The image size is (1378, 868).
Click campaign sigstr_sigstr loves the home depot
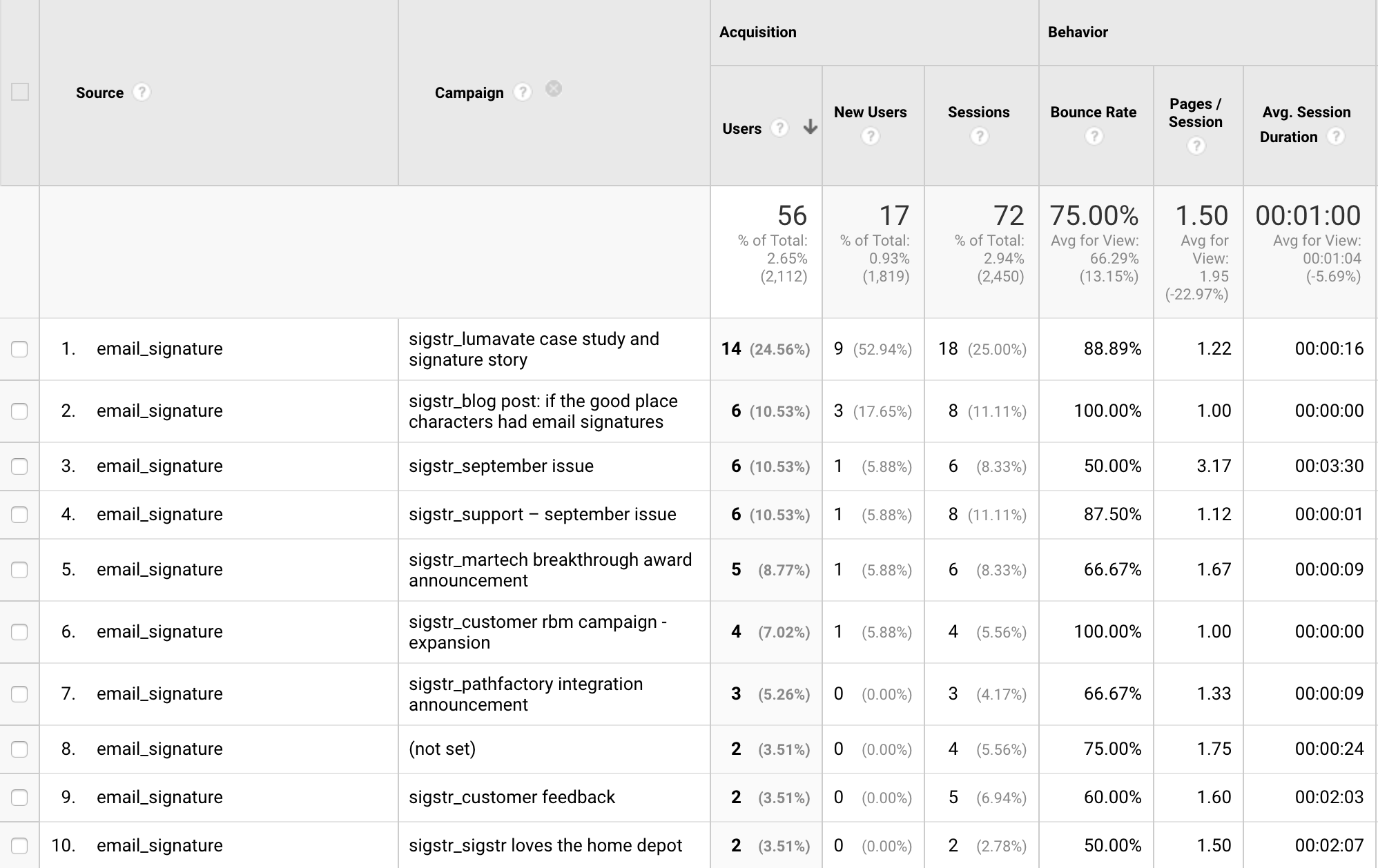[545, 845]
